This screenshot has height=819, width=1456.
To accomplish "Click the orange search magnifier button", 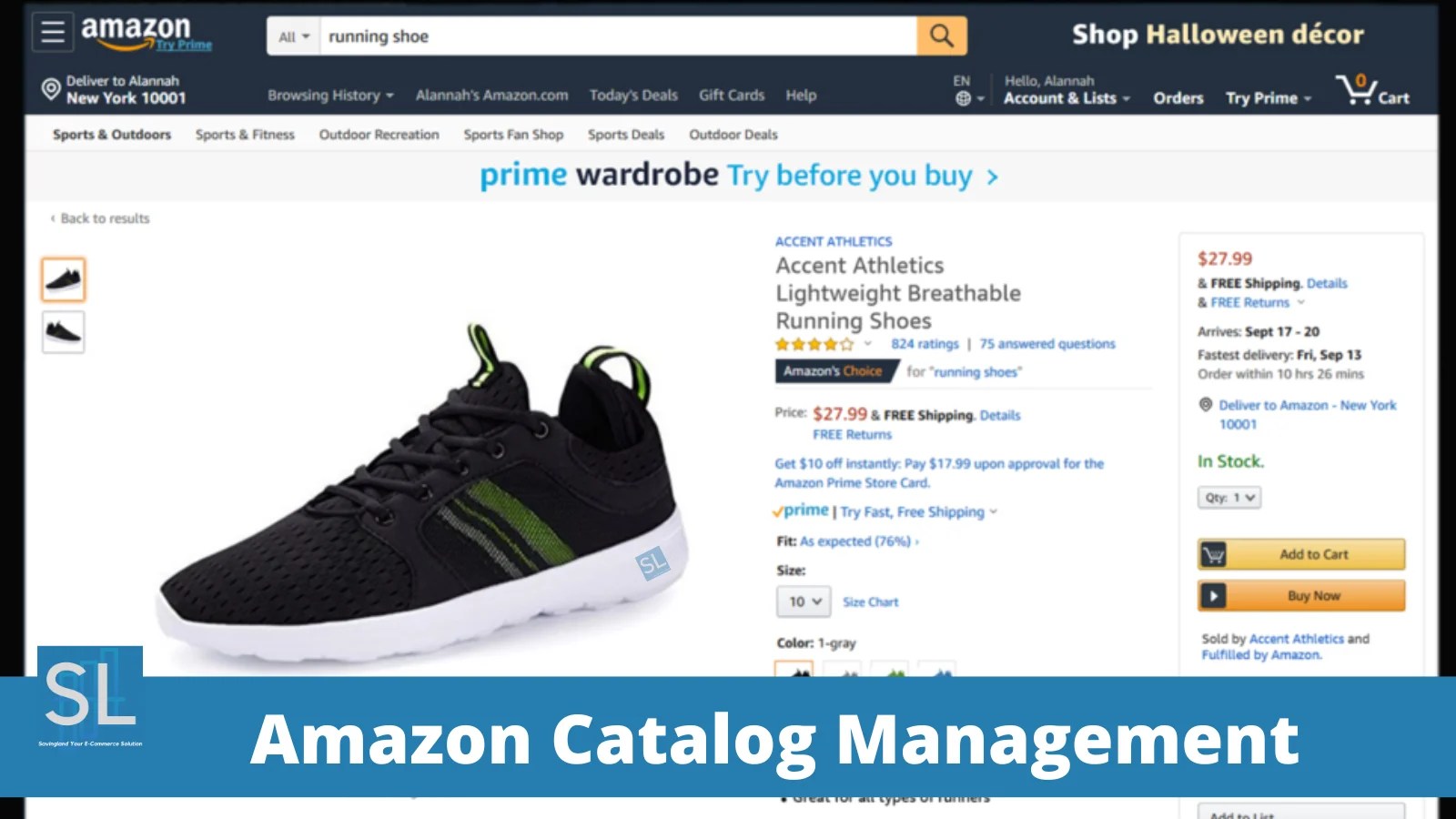I will pos(941,36).
